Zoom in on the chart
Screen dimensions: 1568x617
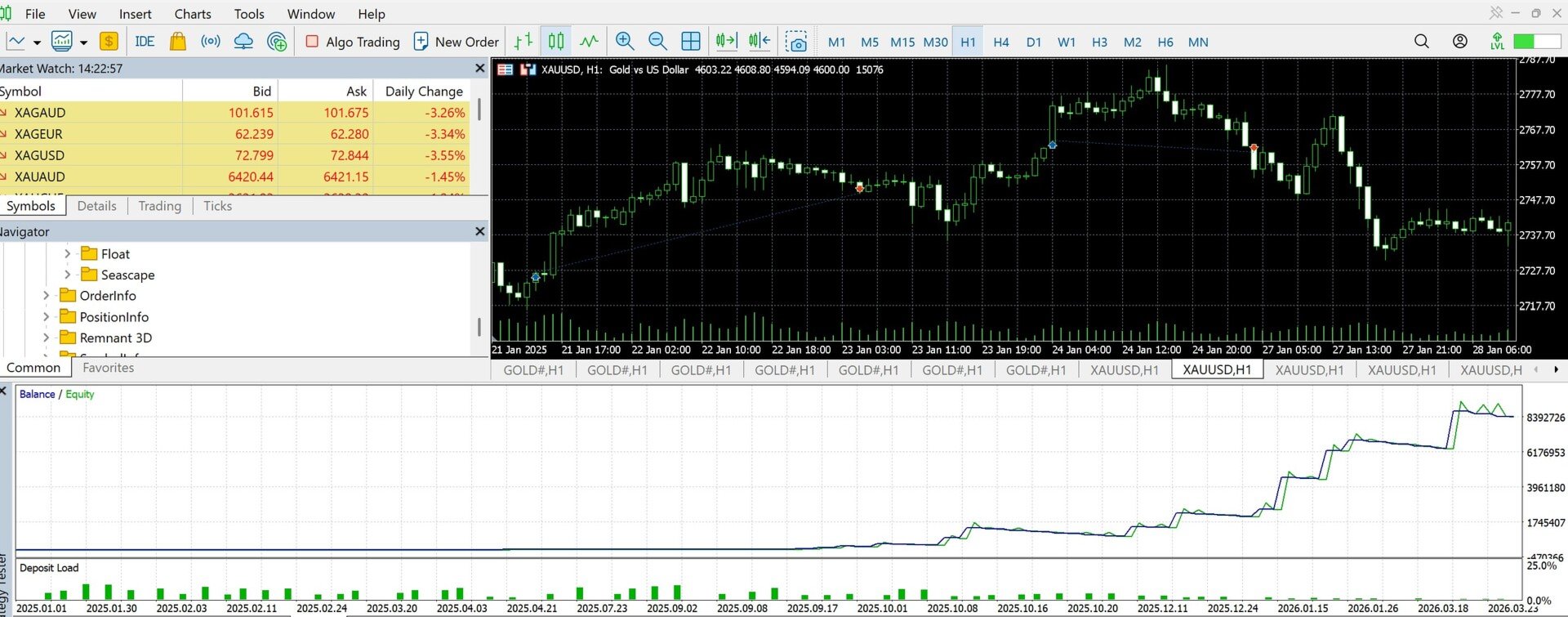click(x=625, y=41)
